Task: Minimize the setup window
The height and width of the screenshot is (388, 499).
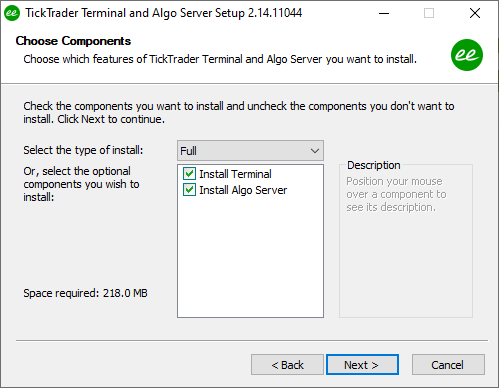Action: coord(384,13)
